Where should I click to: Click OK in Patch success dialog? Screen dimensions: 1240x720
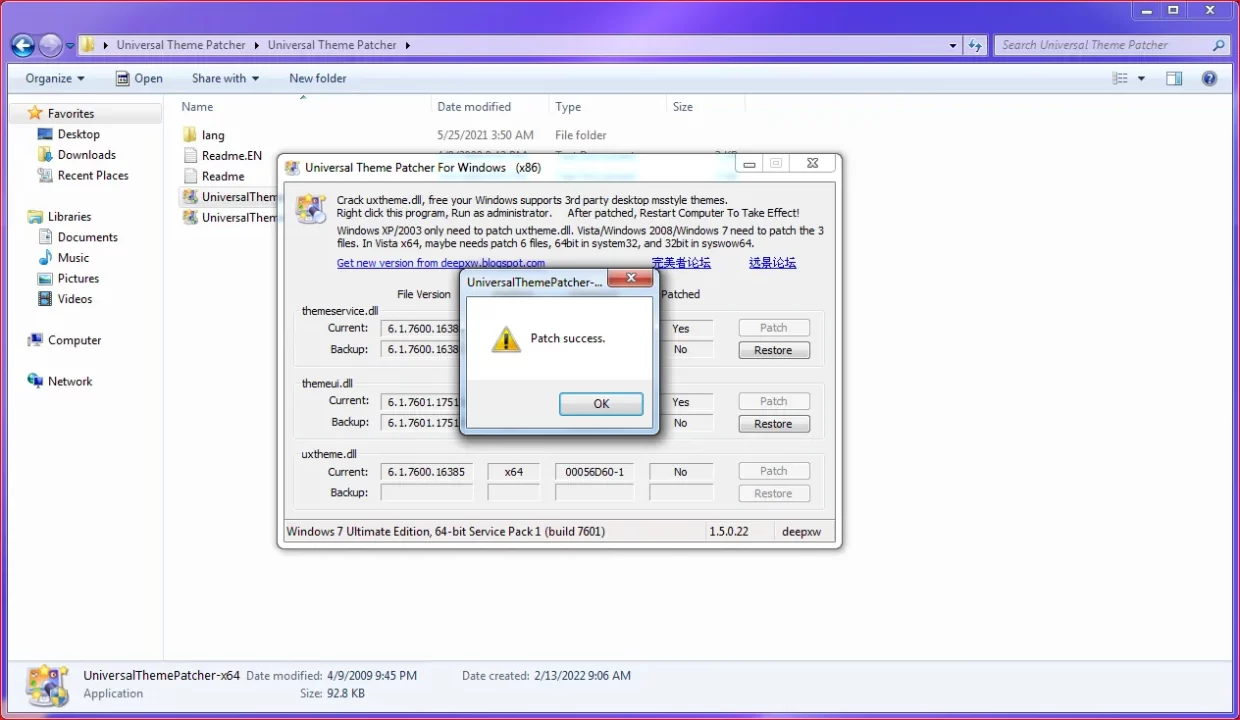[x=601, y=404]
